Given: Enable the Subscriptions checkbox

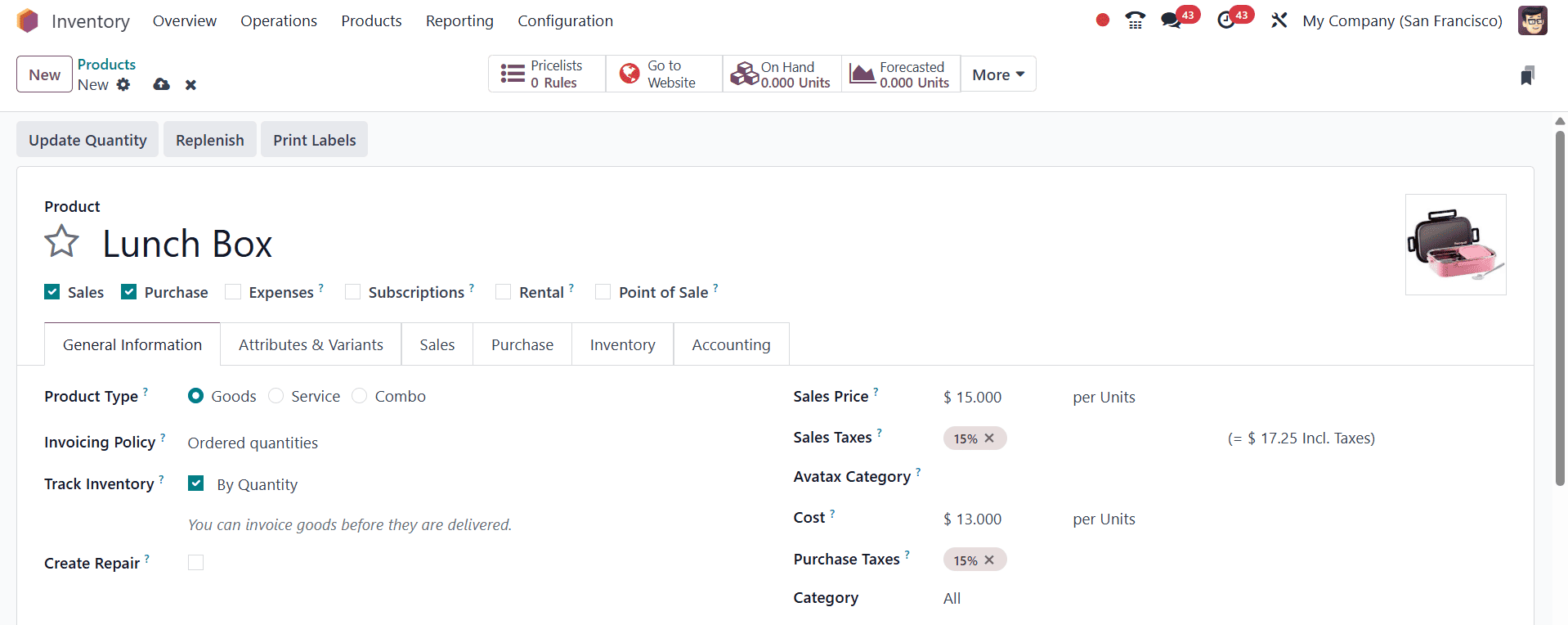Looking at the screenshot, I should click(x=352, y=292).
